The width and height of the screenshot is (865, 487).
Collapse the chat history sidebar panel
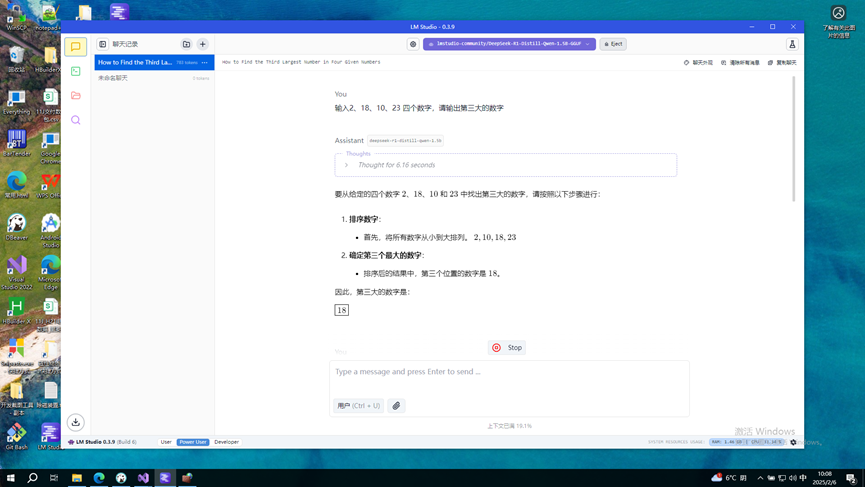pyautogui.click(x=103, y=44)
